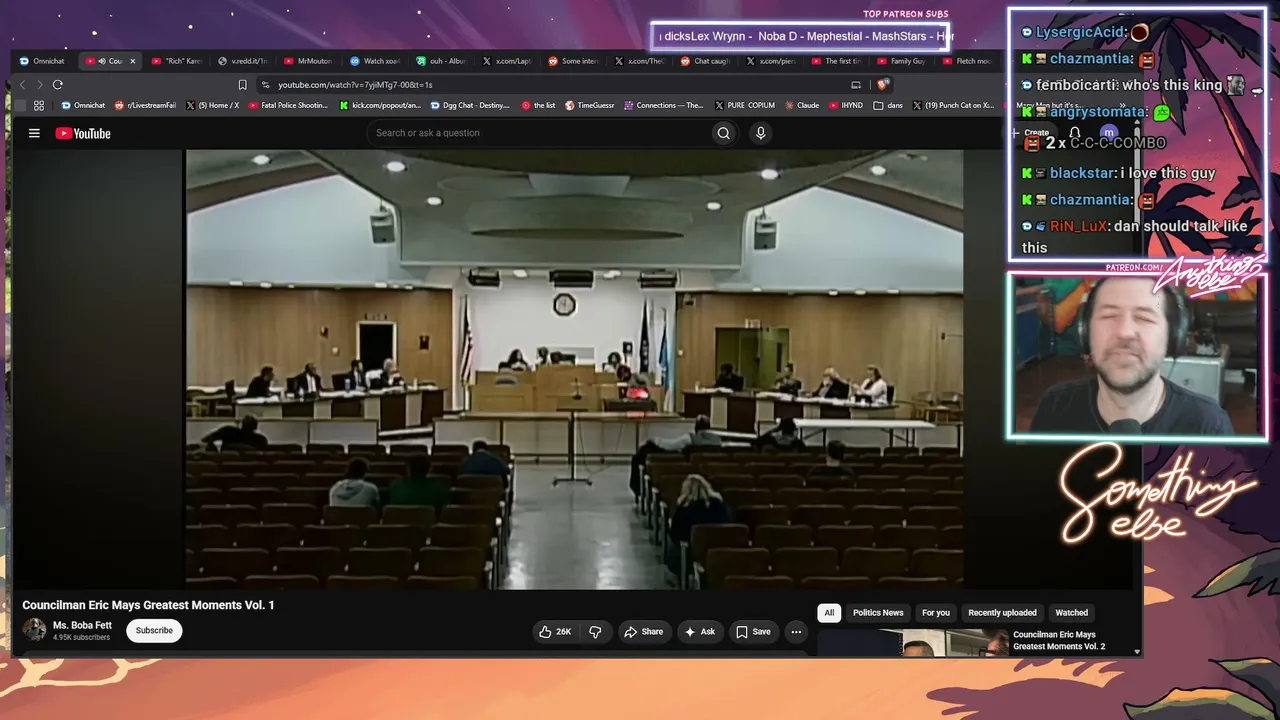Close the active YouTube browser tab
The image size is (1280, 720).
pyautogui.click(x=132, y=61)
